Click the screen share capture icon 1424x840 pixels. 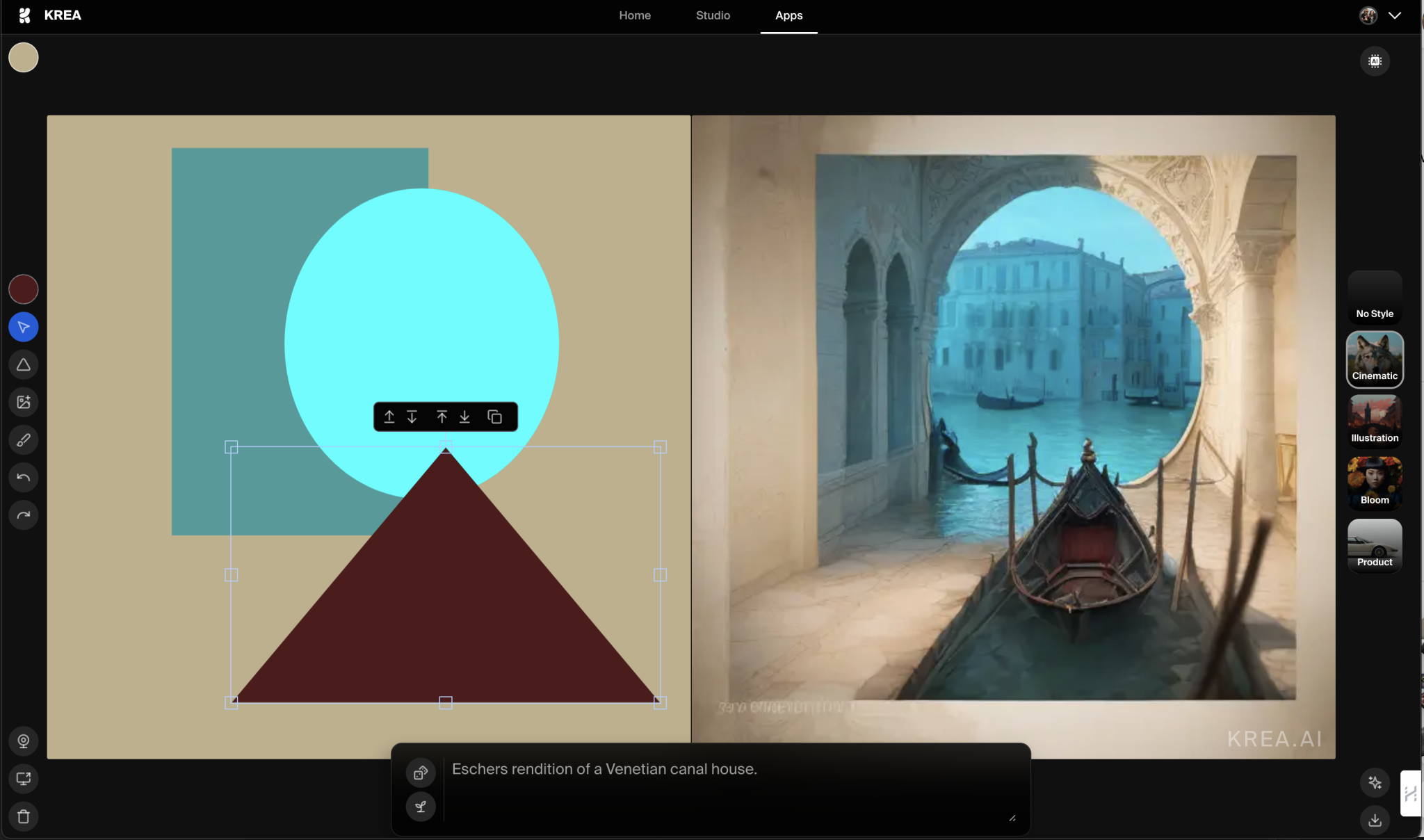click(23, 778)
